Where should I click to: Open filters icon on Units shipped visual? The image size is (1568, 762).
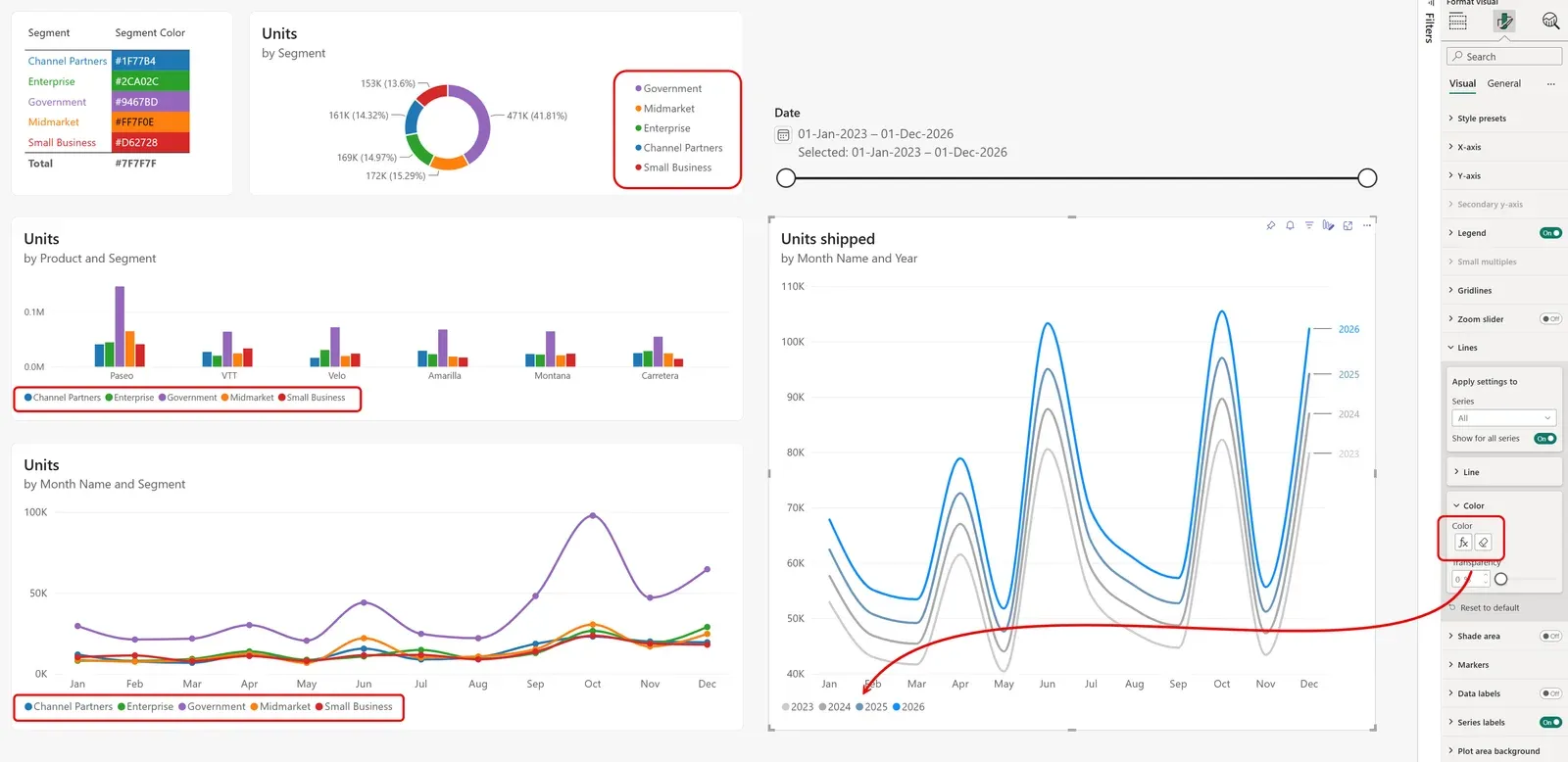pyautogui.click(x=1309, y=225)
